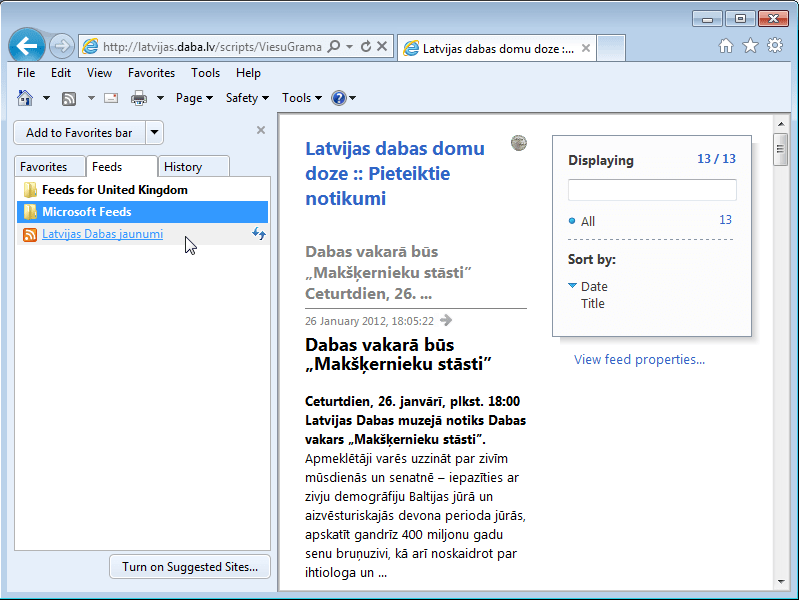
Task: Open Favorites with the star icon
Action: pyautogui.click(x=750, y=46)
